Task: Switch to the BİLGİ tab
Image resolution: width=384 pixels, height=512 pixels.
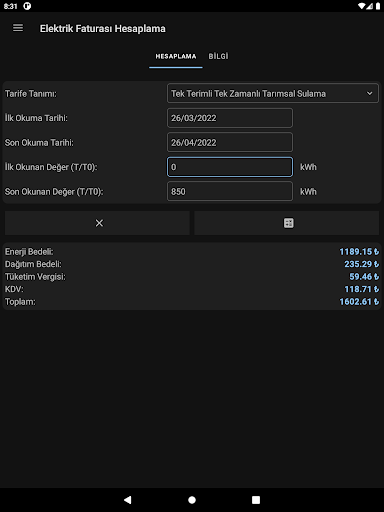Action: pos(218,56)
